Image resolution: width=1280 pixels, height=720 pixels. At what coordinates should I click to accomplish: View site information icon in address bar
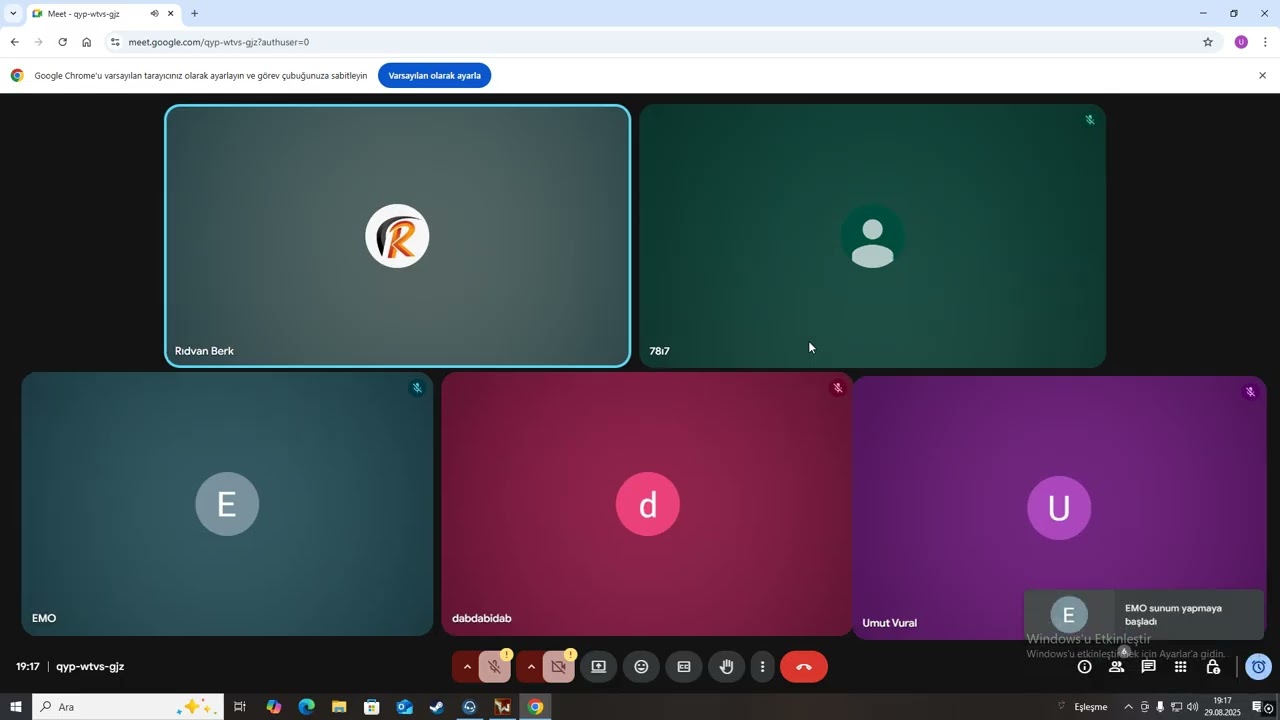[x=115, y=42]
